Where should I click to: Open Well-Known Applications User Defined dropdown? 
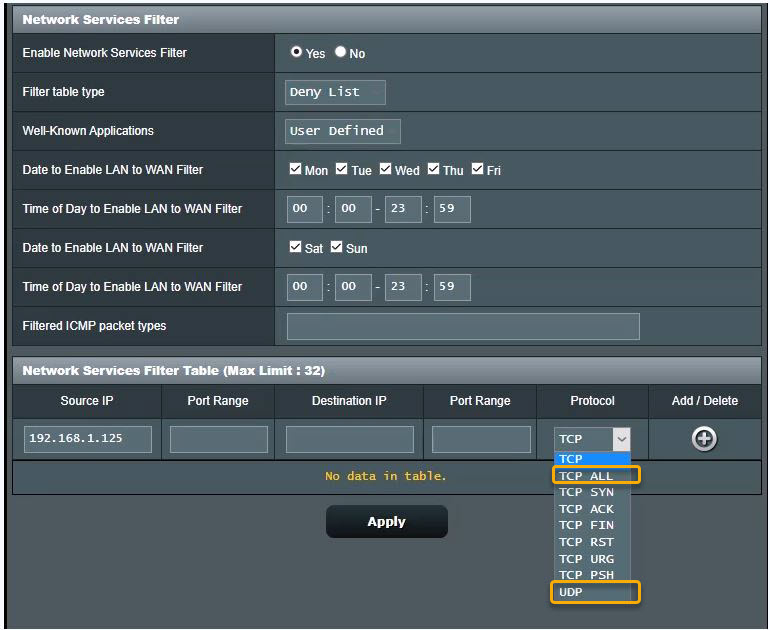pyautogui.click(x=343, y=131)
